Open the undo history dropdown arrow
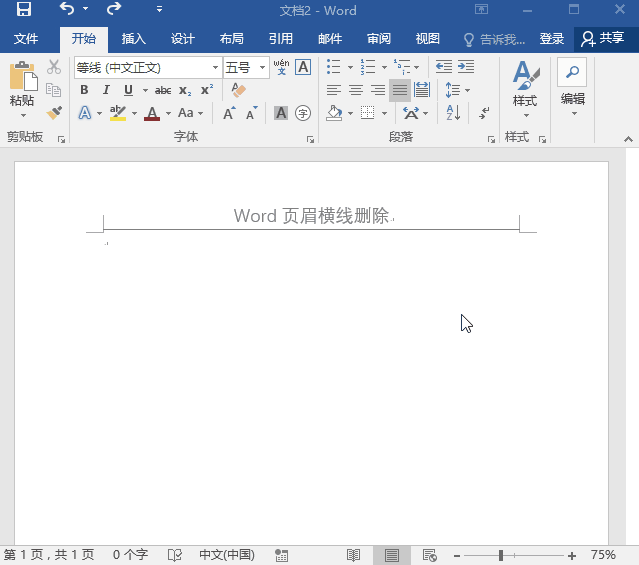The height and width of the screenshot is (565, 639). coord(86,9)
